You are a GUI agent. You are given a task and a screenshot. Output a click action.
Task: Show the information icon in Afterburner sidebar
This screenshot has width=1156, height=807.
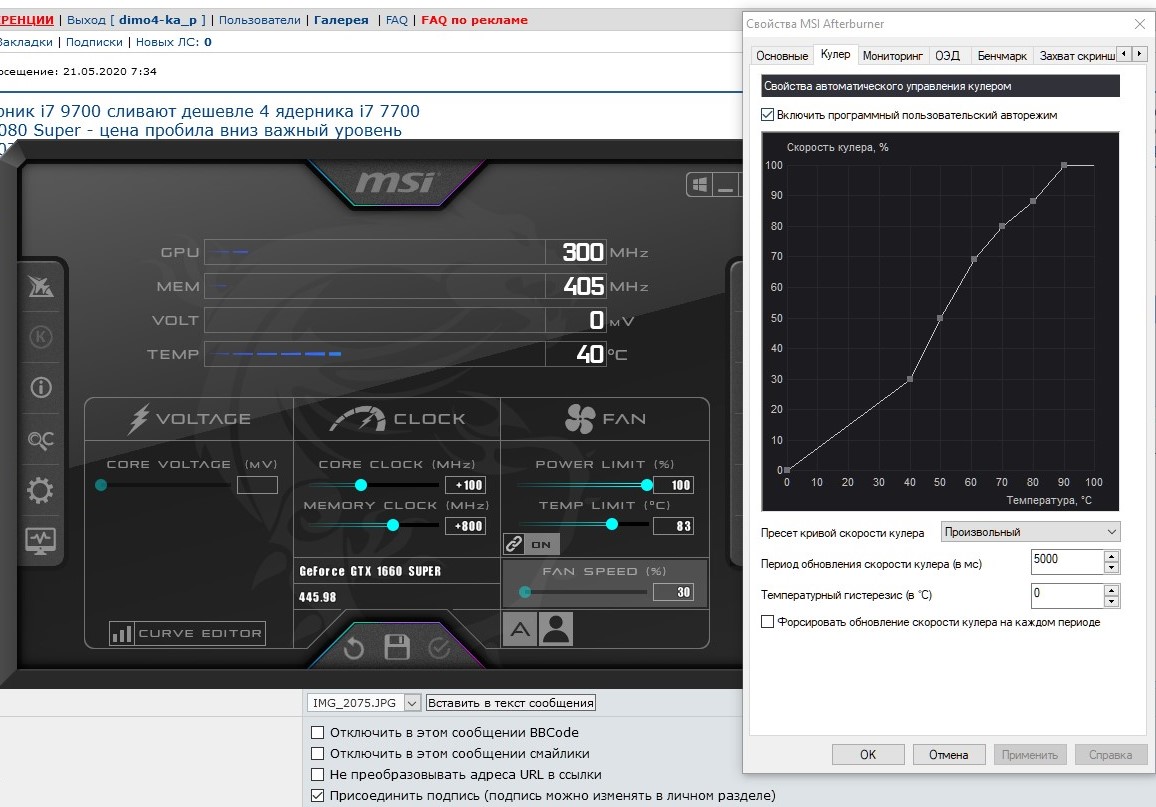click(41, 388)
